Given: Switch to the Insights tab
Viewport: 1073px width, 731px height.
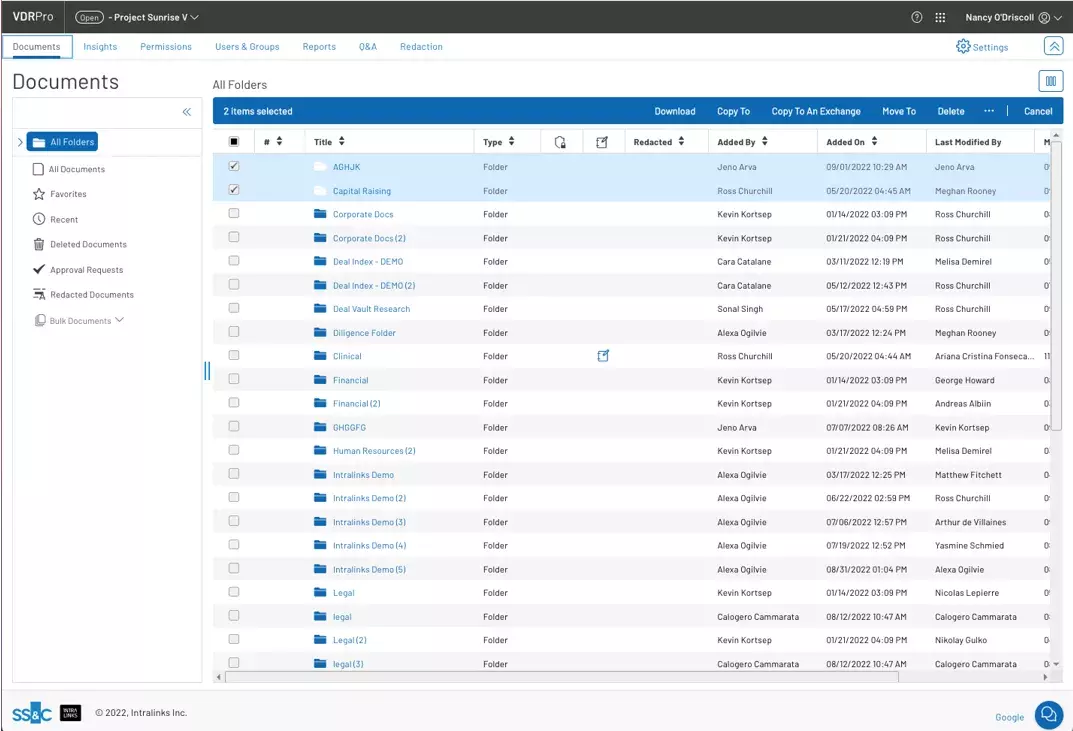Looking at the screenshot, I should (100, 47).
